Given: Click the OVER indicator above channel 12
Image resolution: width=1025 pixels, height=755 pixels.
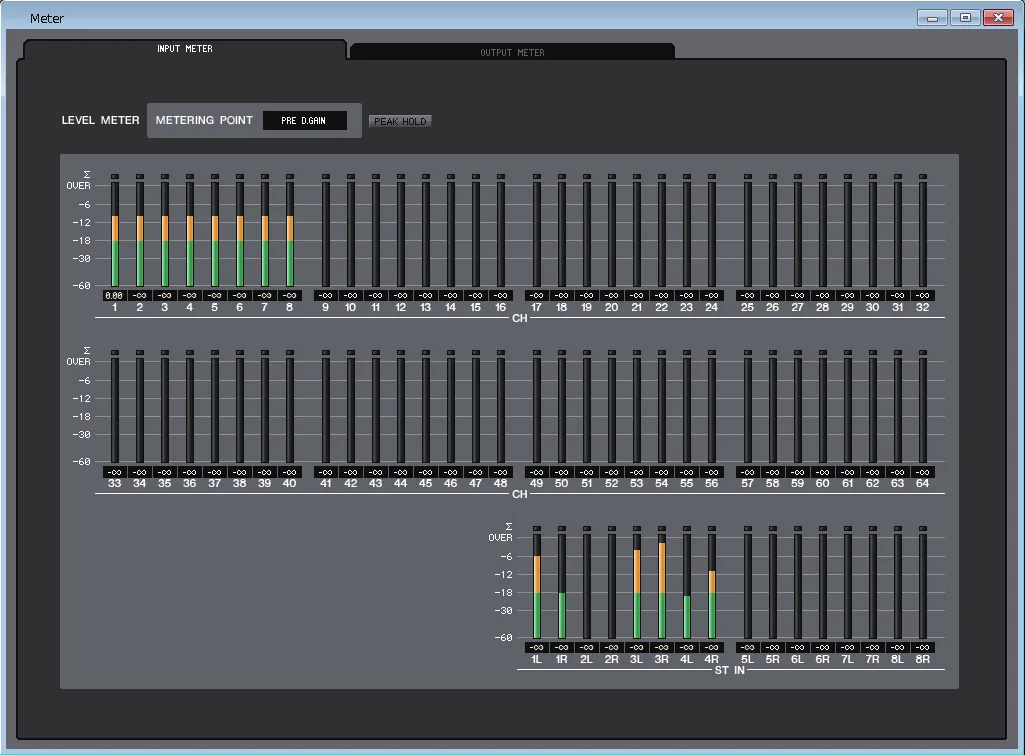Looking at the screenshot, I should [401, 176].
